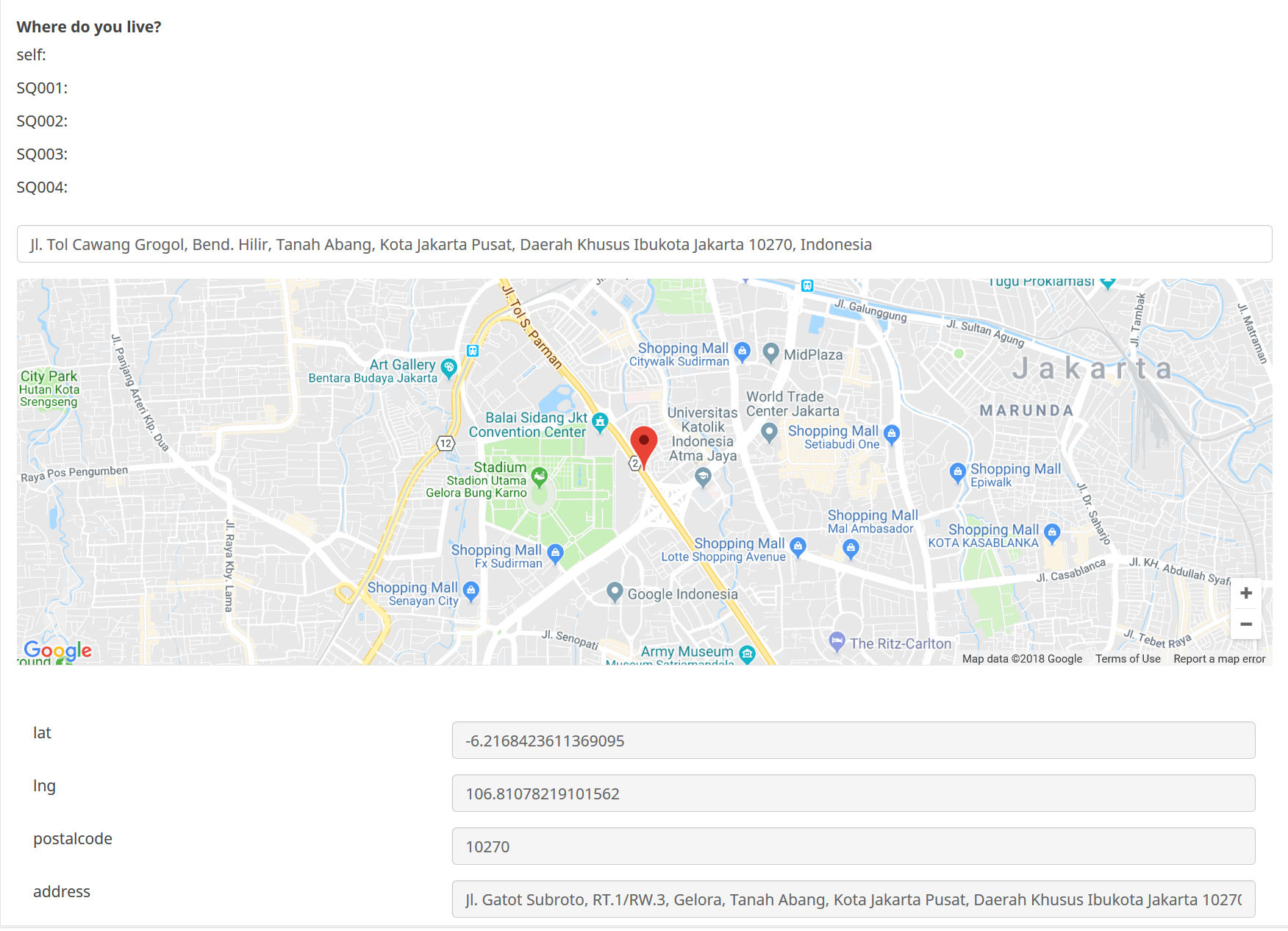Click the Balai Sidang Convention Center icon
The width and height of the screenshot is (1288, 931).
[600, 422]
